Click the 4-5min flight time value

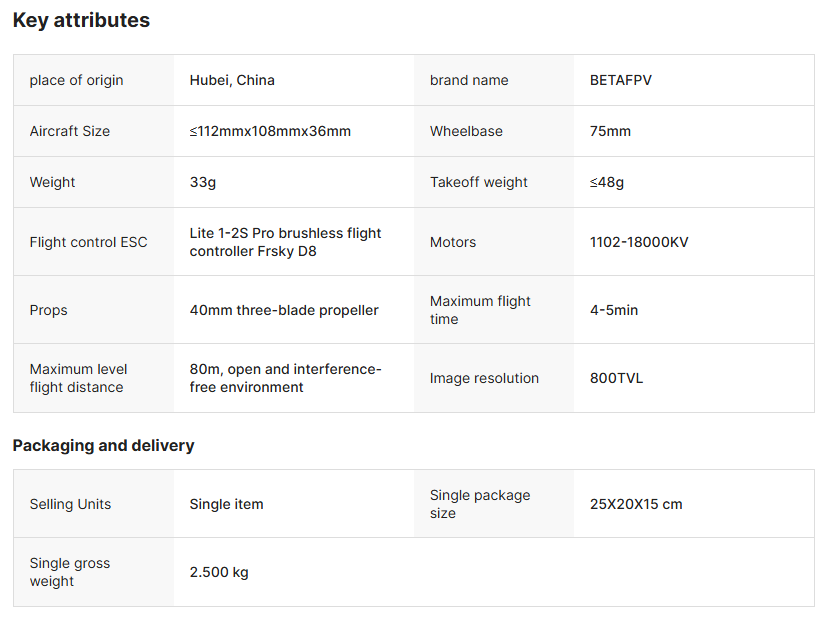[x=614, y=310]
